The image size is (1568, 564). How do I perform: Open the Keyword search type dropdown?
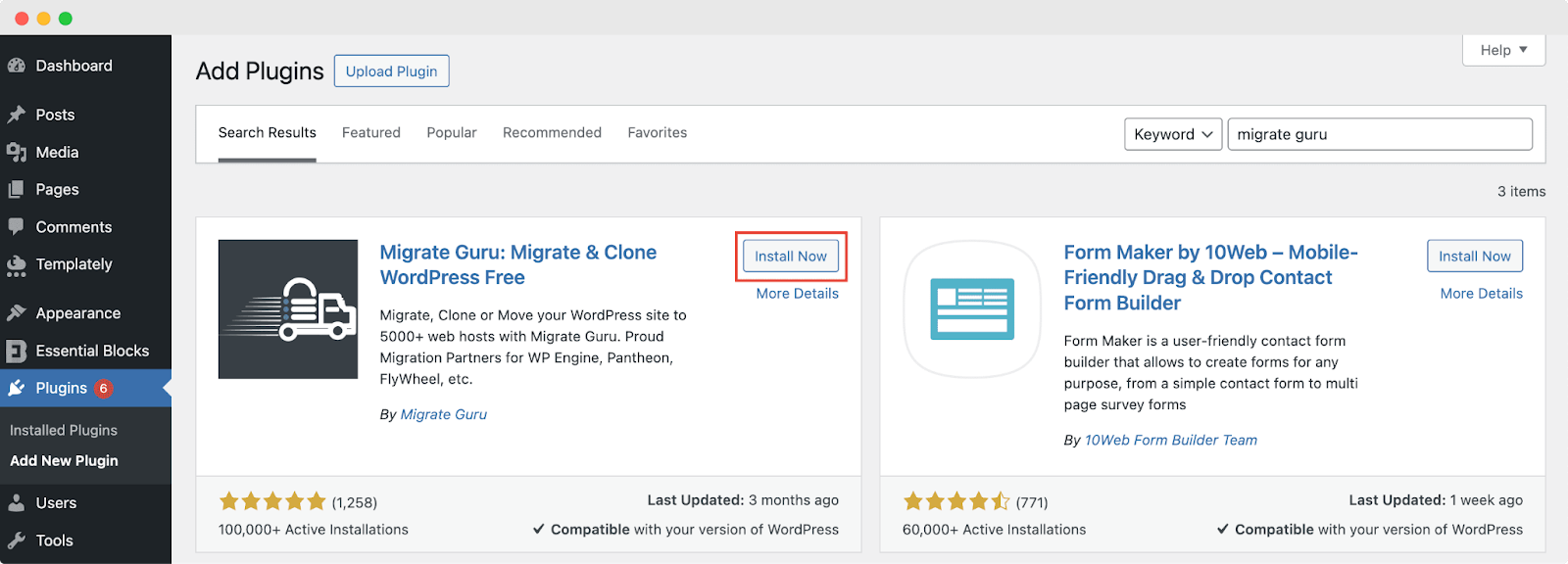(x=1173, y=134)
